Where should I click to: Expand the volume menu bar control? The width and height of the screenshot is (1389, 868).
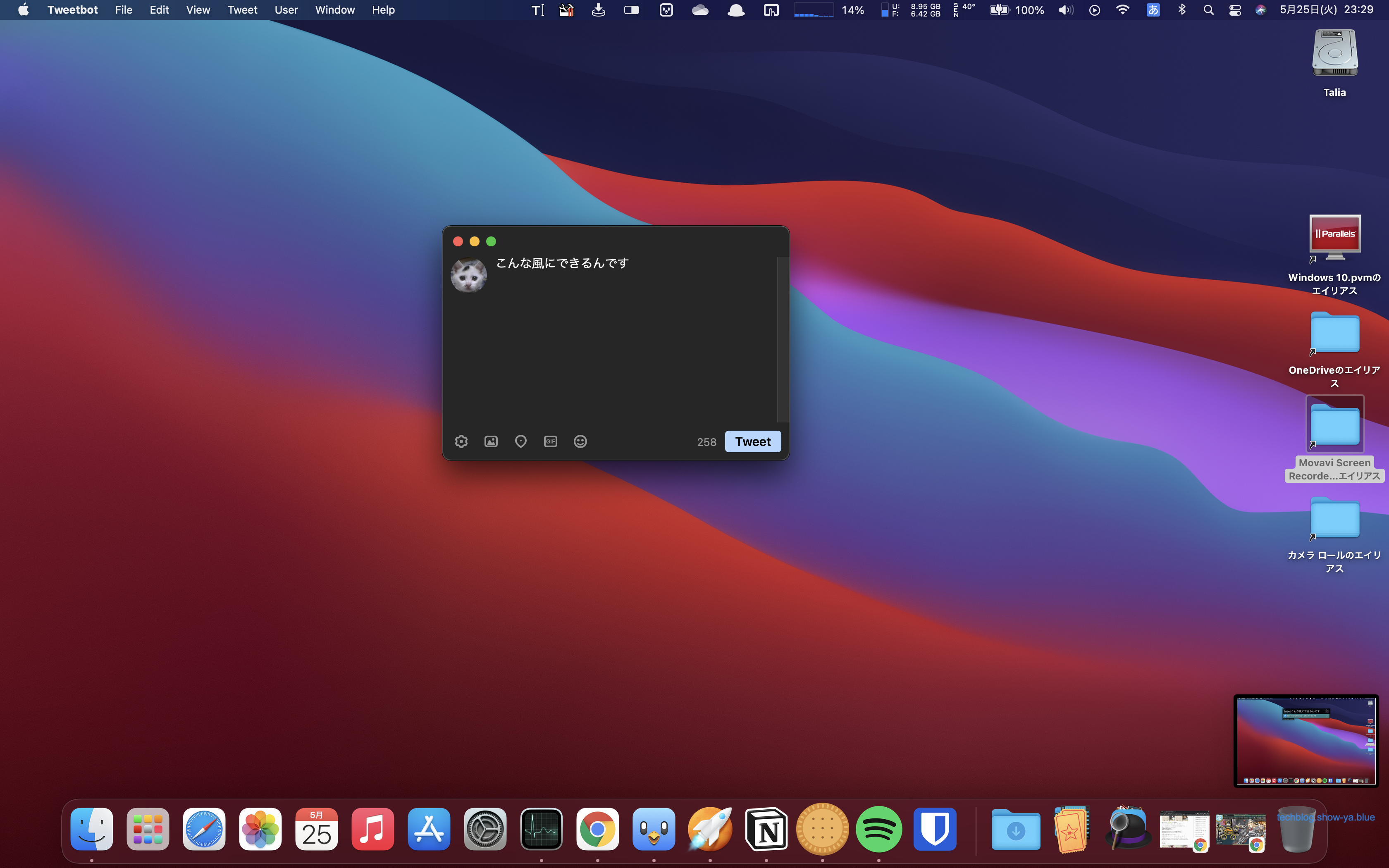click(x=1066, y=10)
